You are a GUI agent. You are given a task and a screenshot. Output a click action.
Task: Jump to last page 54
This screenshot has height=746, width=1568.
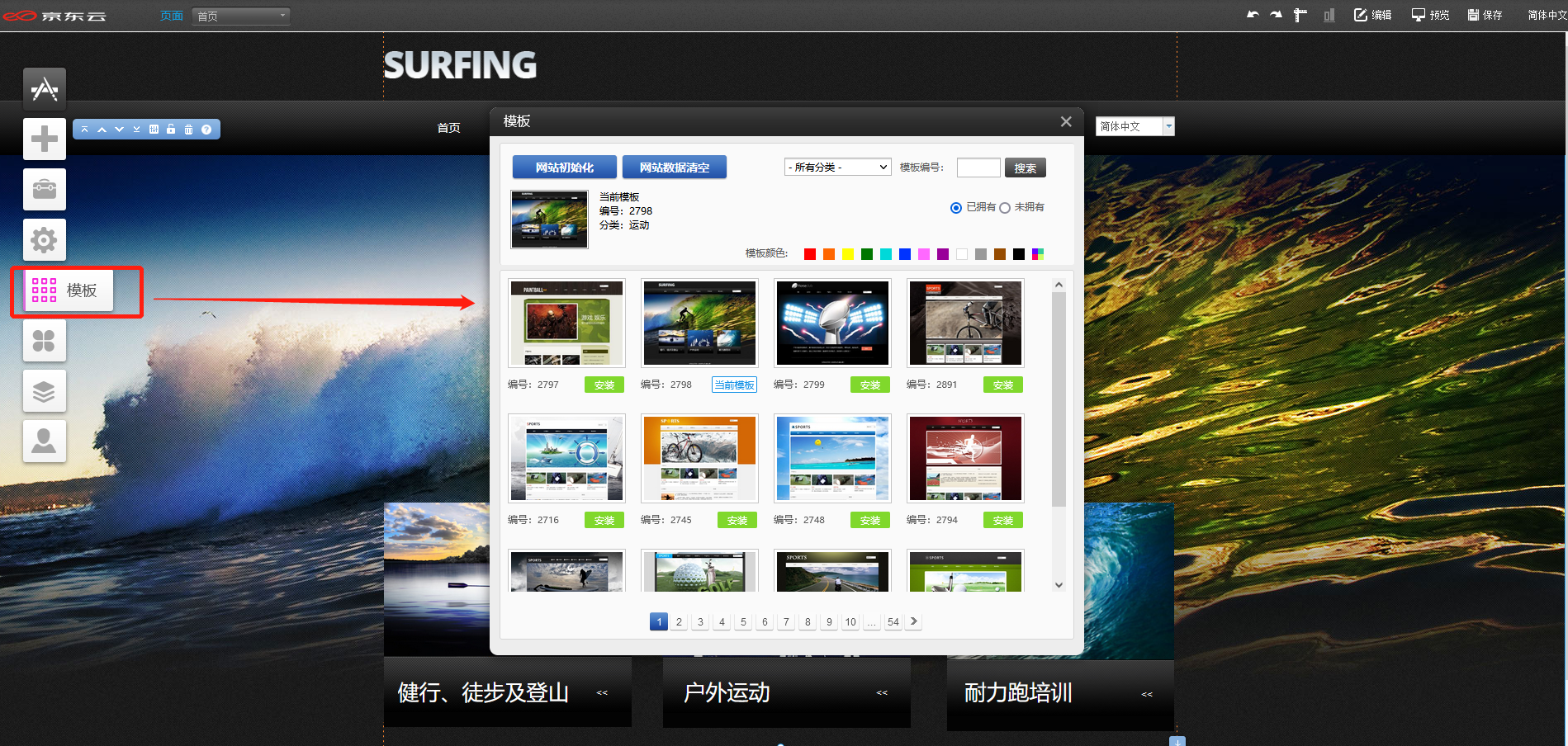pyautogui.click(x=893, y=622)
